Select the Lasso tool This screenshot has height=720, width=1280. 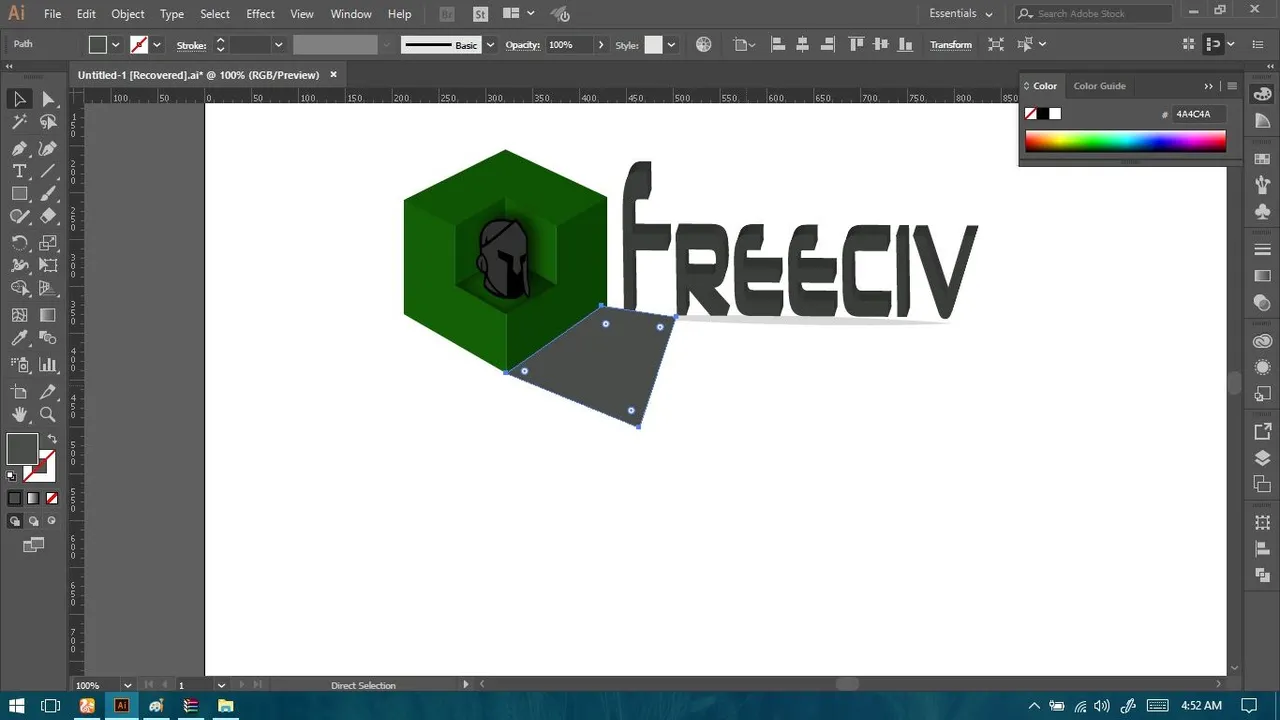click(x=48, y=122)
